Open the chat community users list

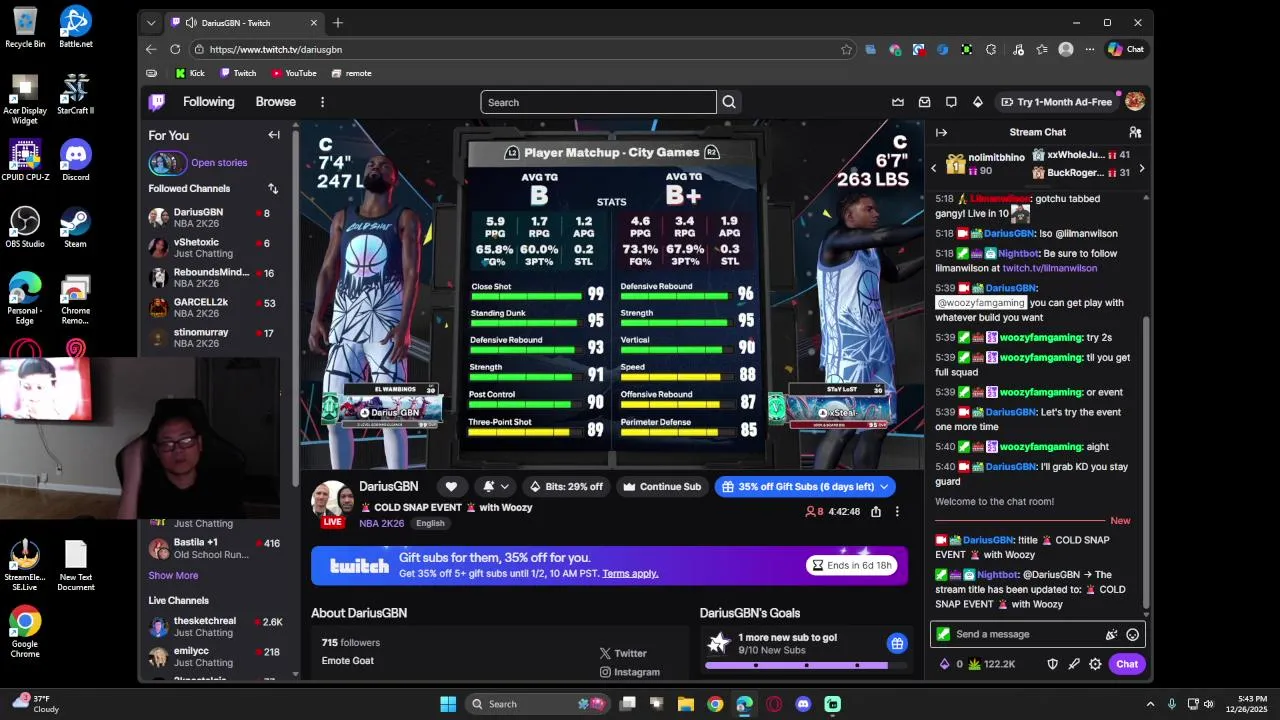coord(1135,132)
